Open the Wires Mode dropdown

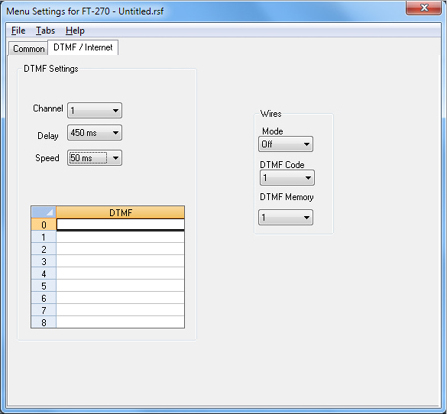(286, 144)
